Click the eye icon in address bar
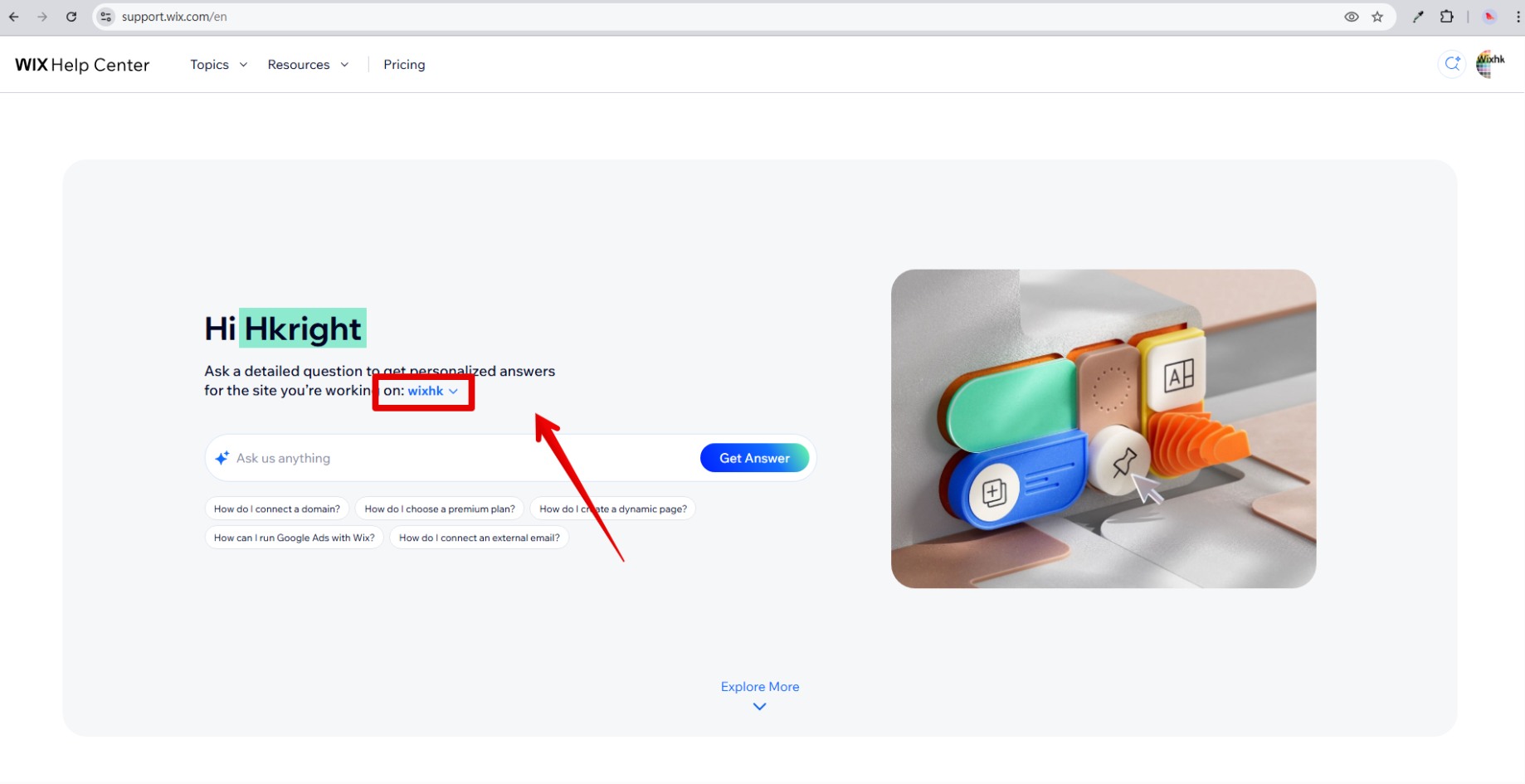 coord(1351,17)
